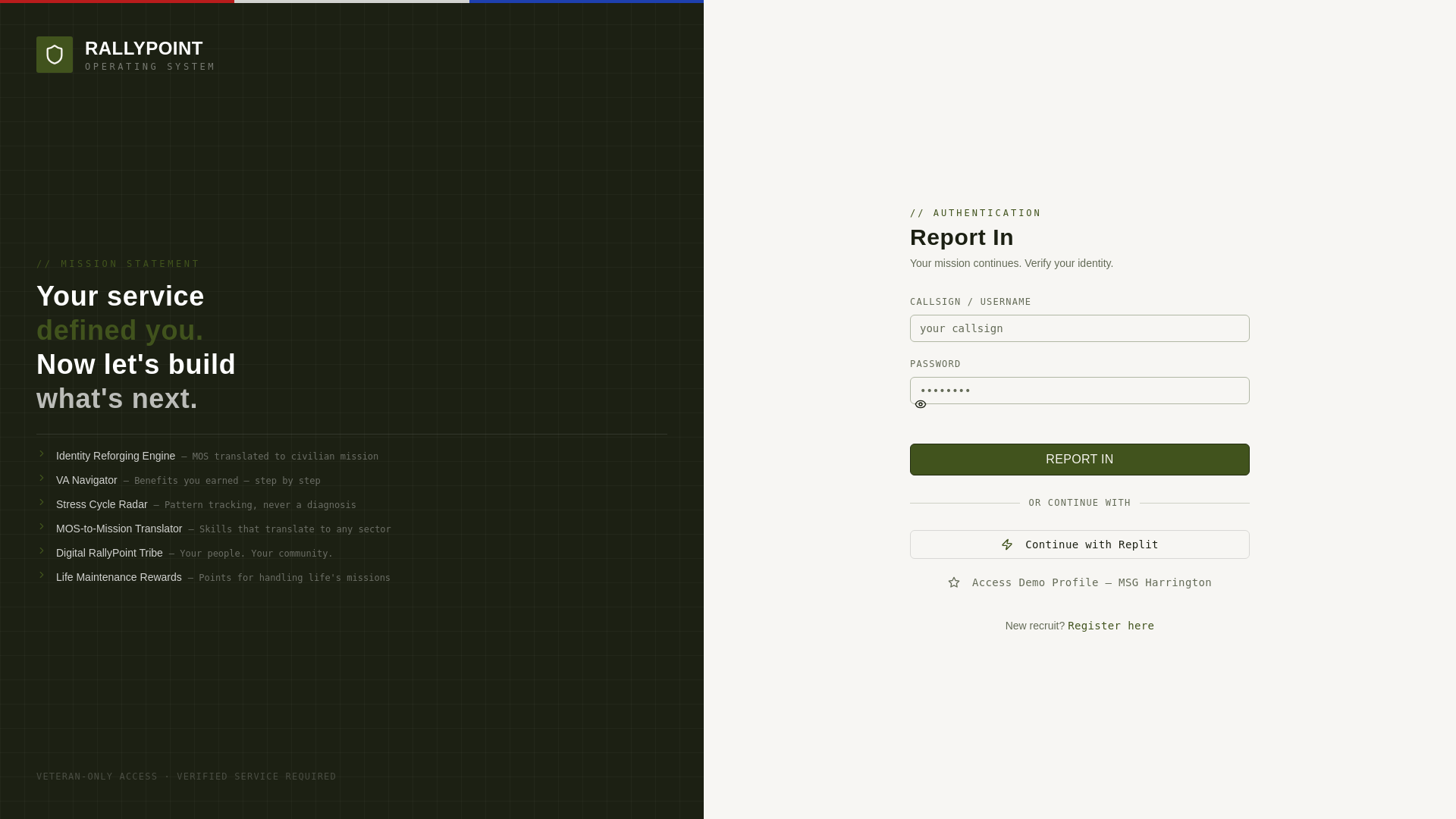
Task: Click the PASSWORD field label
Action: (x=935, y=364)
